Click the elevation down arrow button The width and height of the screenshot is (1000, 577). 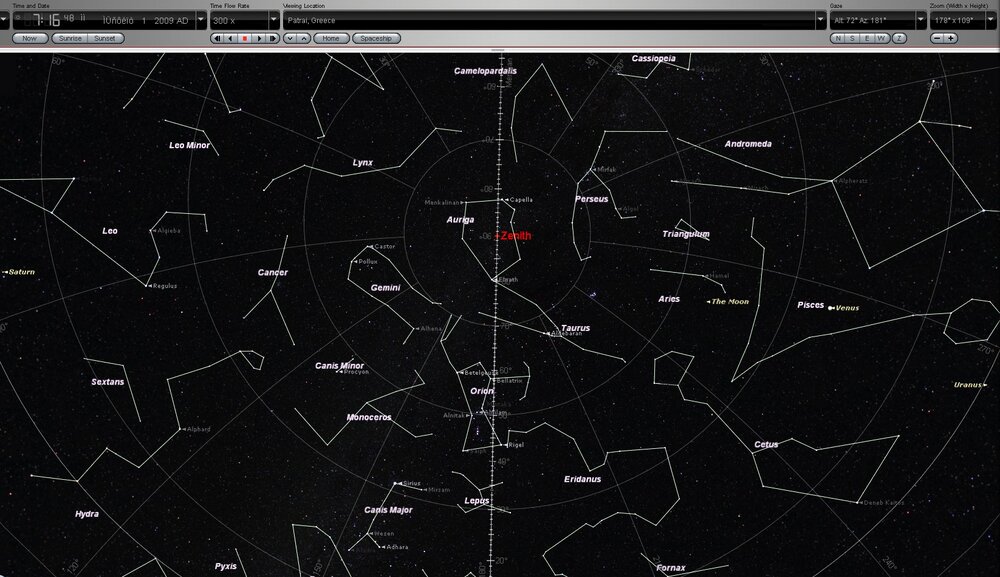pyautogui.click(x=290, y=38)
